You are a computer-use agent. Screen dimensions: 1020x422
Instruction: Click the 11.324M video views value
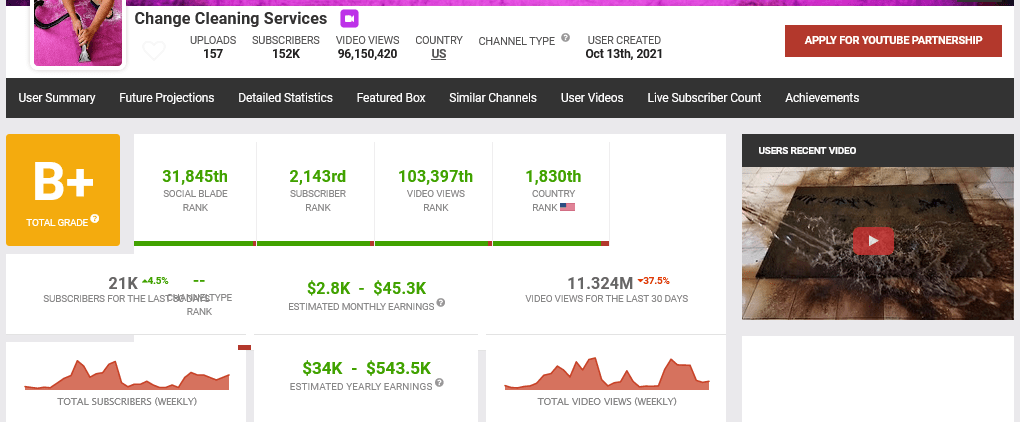(x=600, y=284)
